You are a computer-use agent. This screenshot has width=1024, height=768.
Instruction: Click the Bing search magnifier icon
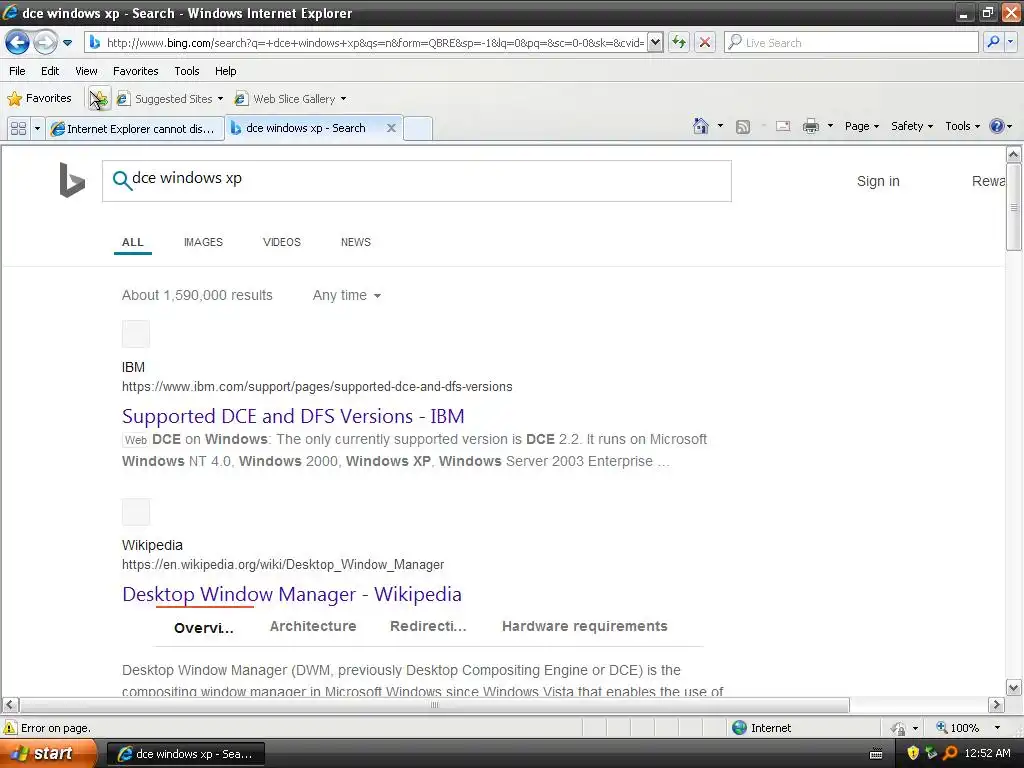click(121, 180)
